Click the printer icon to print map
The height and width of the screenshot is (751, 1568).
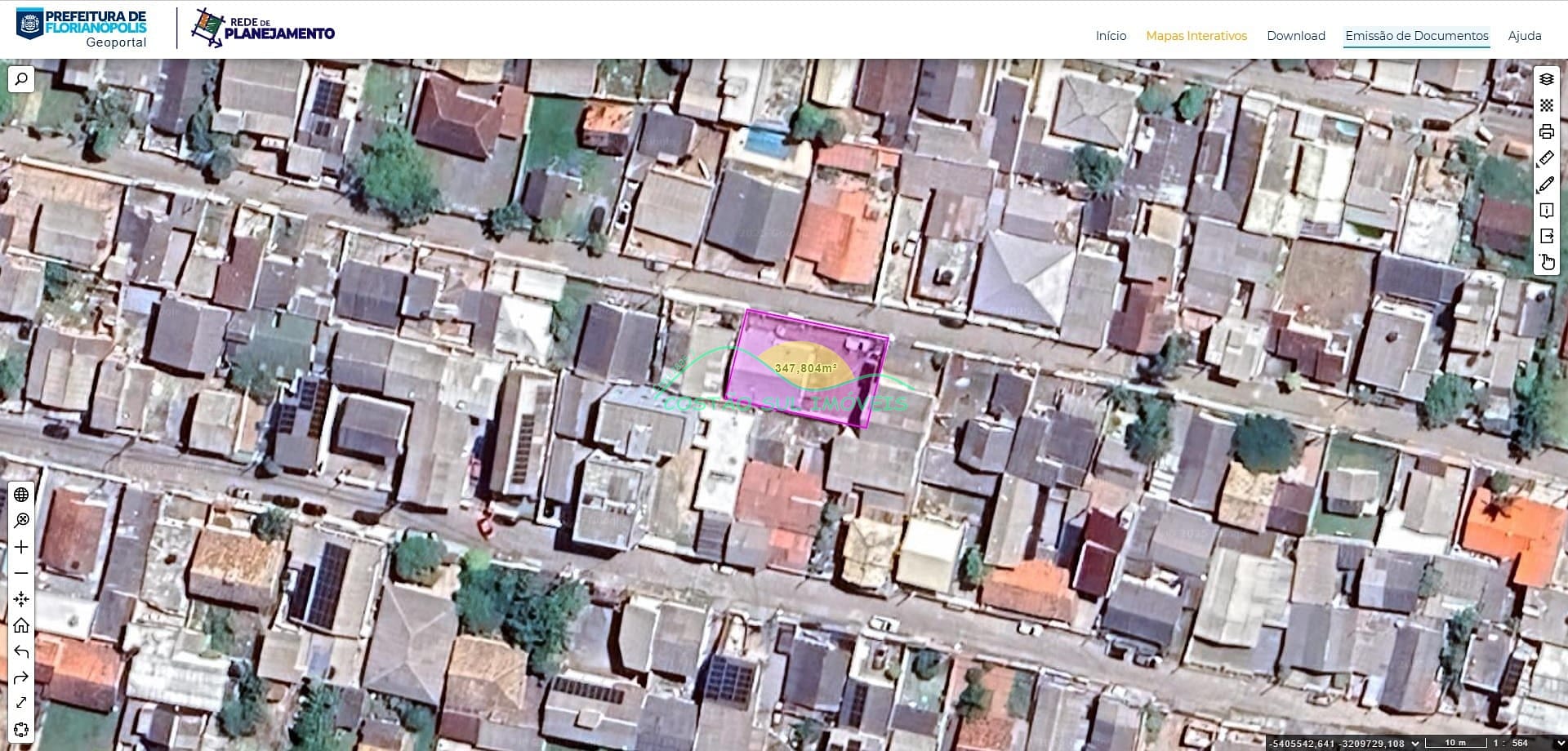click(1546, 131)
